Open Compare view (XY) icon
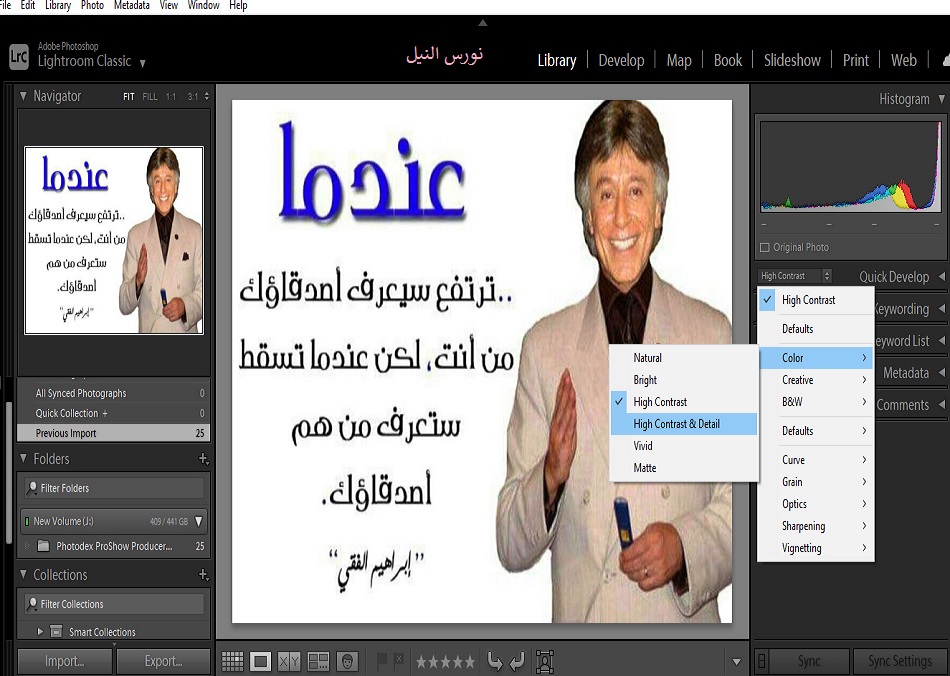Screen dimensions: 950x676 (x=289, y=661)
